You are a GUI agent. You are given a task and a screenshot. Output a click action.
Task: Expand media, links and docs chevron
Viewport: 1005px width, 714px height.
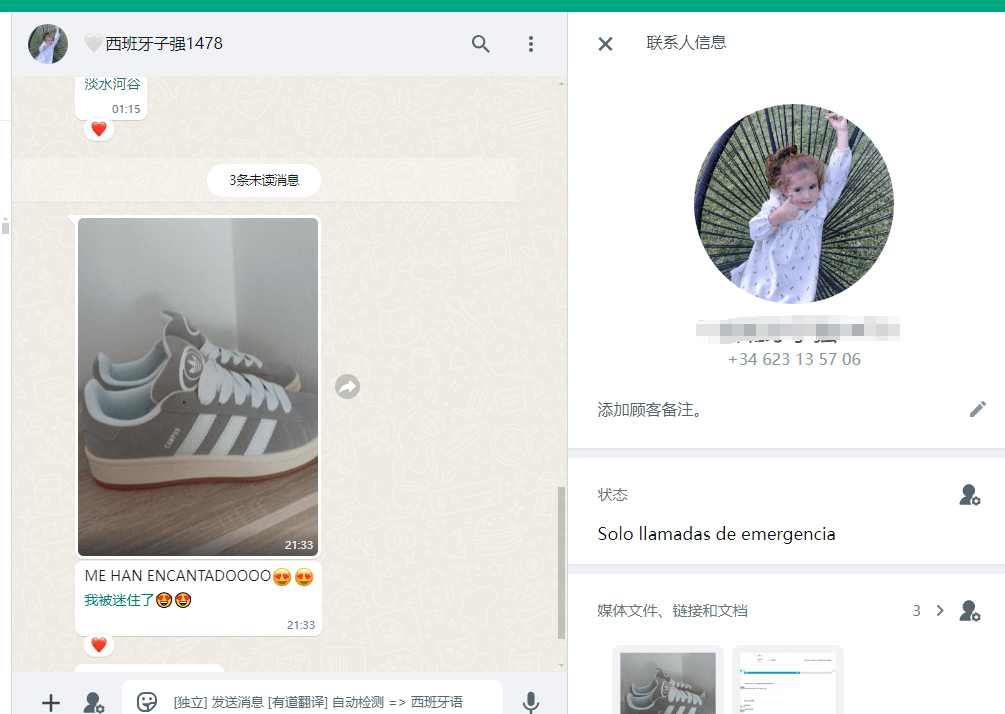(940, 611)
